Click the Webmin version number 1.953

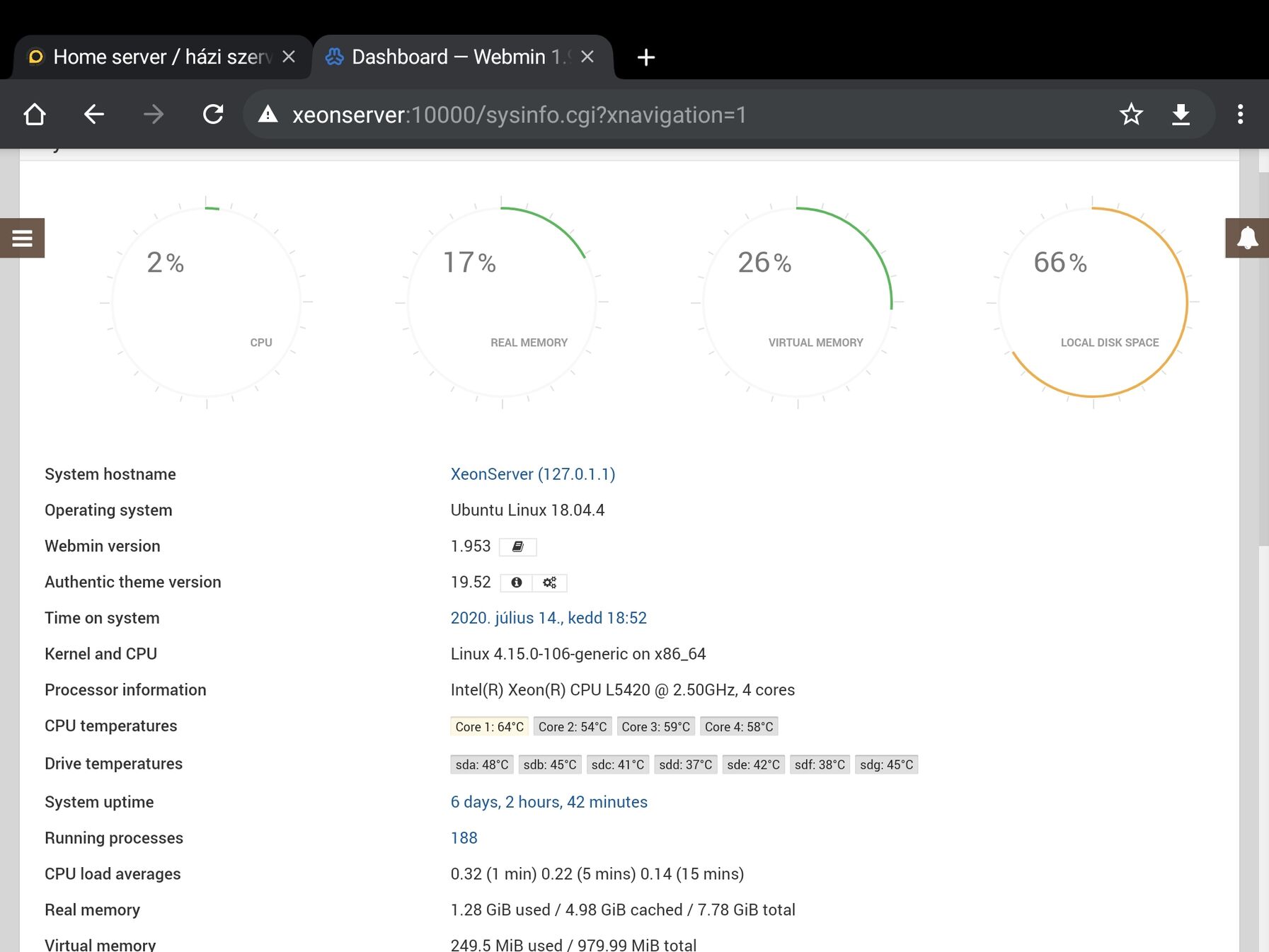(471, 546)
